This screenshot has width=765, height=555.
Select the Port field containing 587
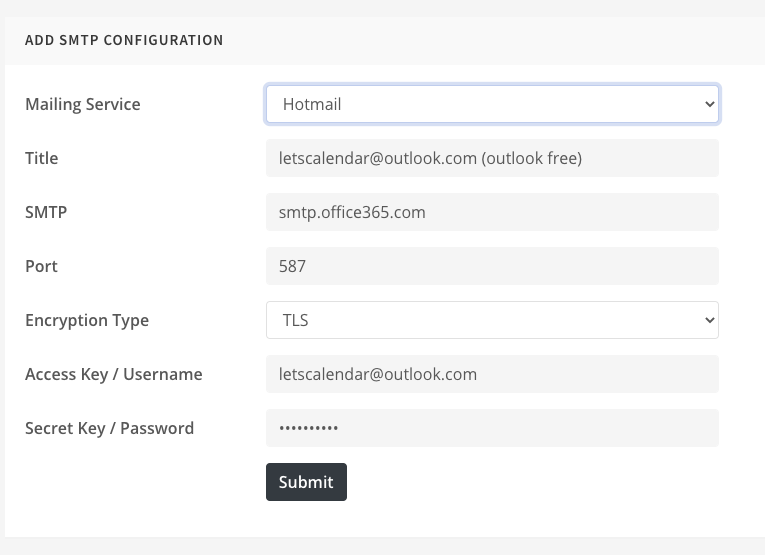coord(492,266)
